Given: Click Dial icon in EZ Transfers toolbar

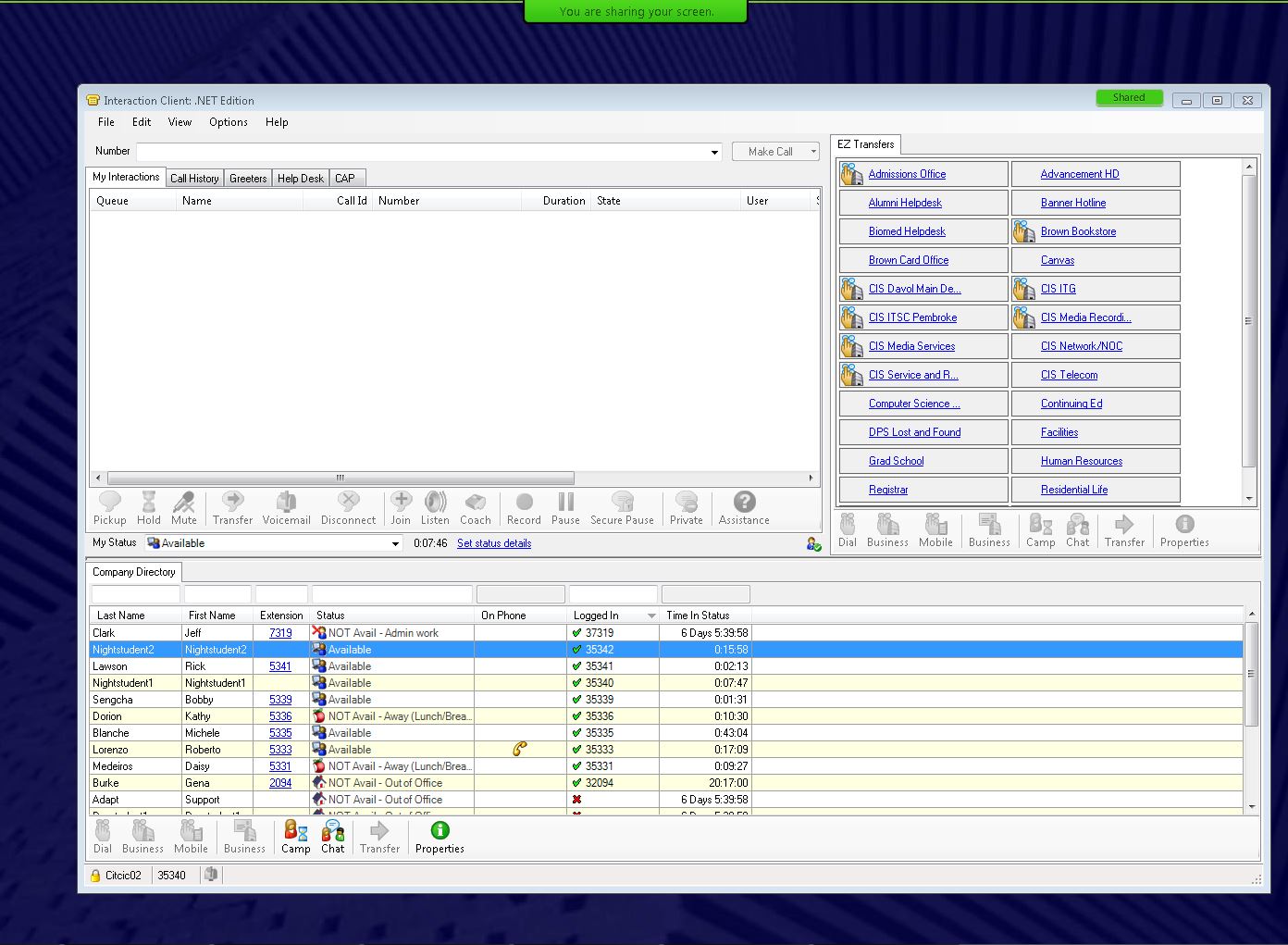Looking at the screenshot, I should [x=848, y=524].
